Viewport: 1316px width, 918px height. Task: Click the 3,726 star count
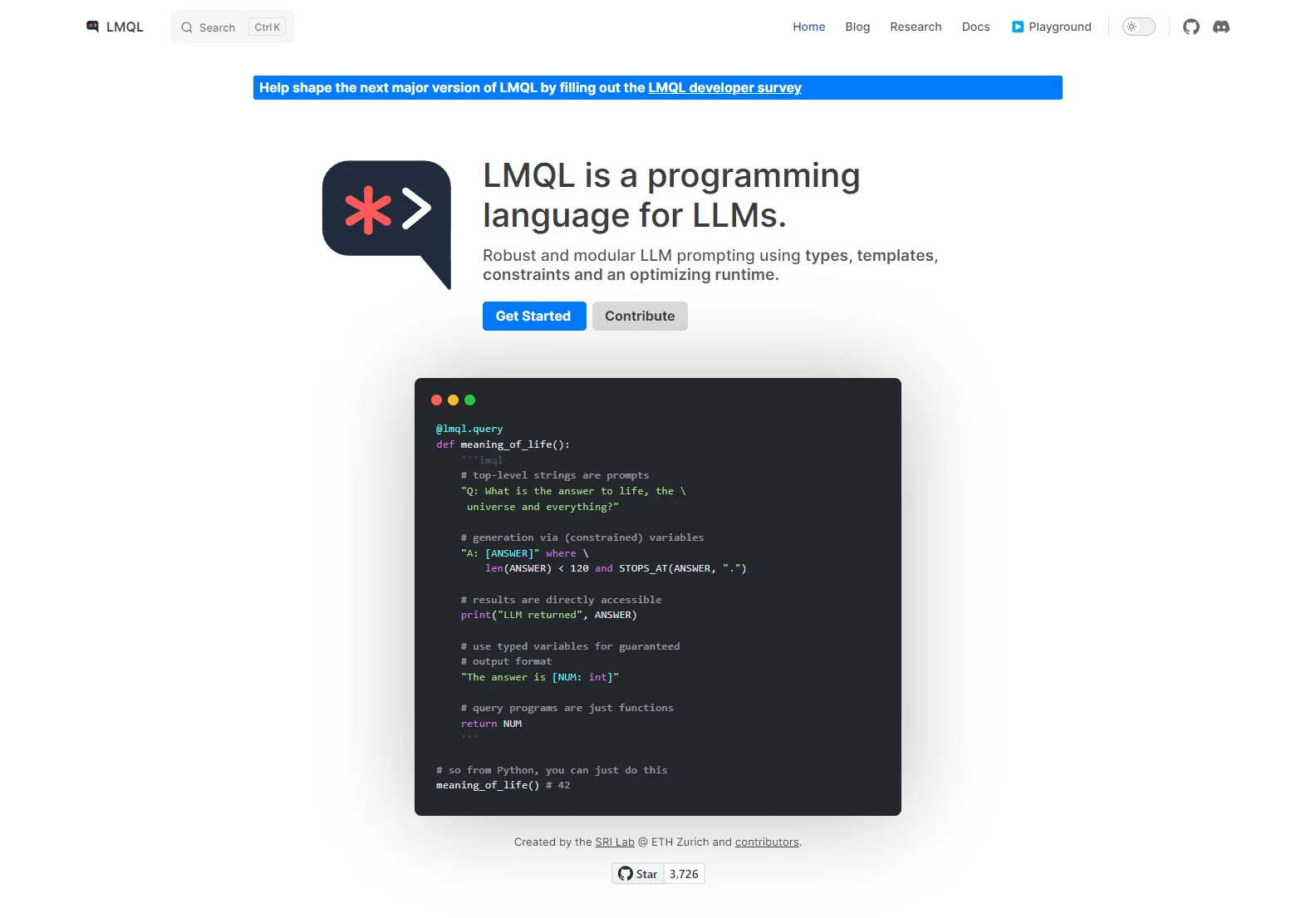coord(684,873)
